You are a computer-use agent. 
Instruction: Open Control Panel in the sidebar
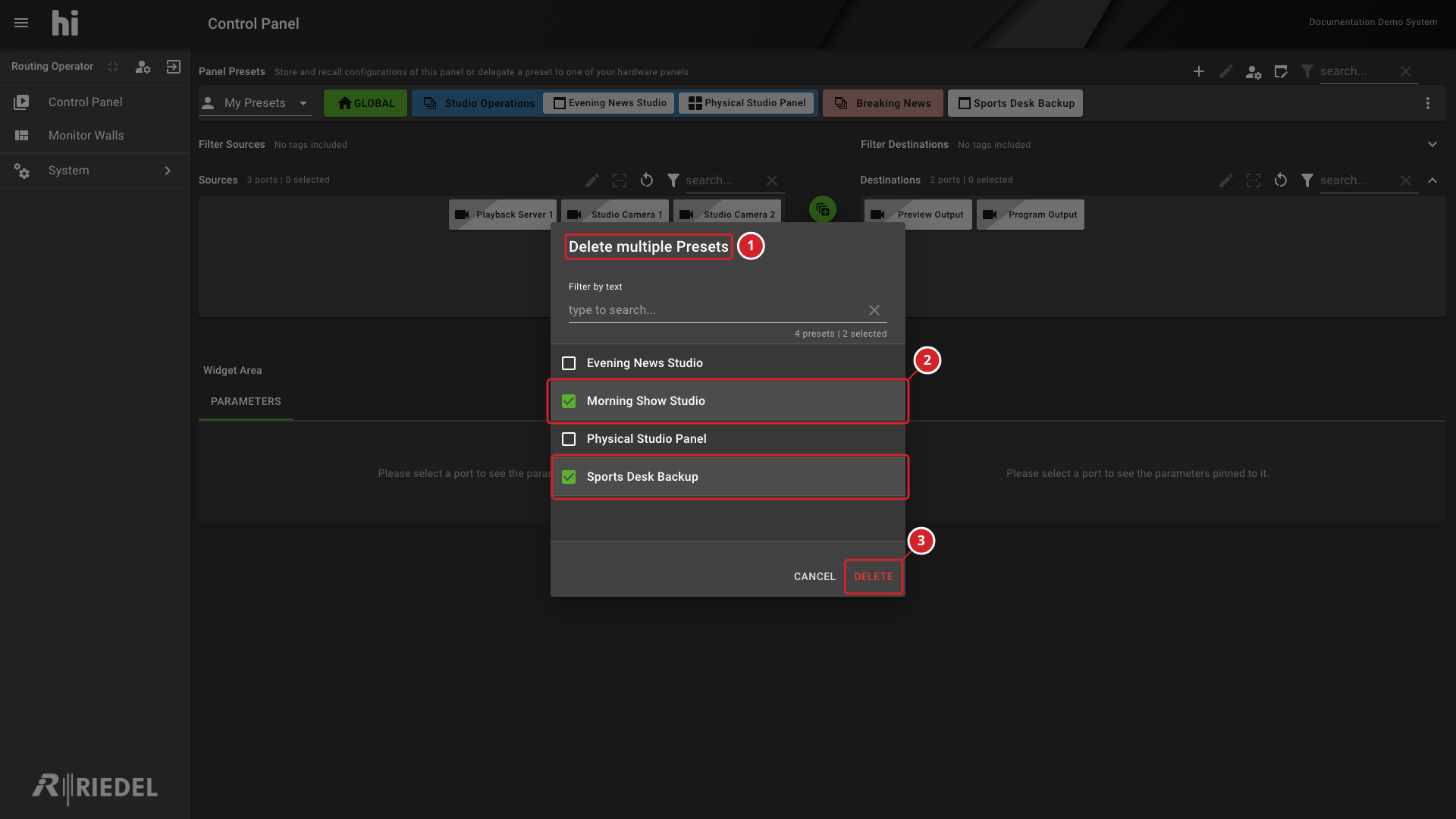coord(94,102)
